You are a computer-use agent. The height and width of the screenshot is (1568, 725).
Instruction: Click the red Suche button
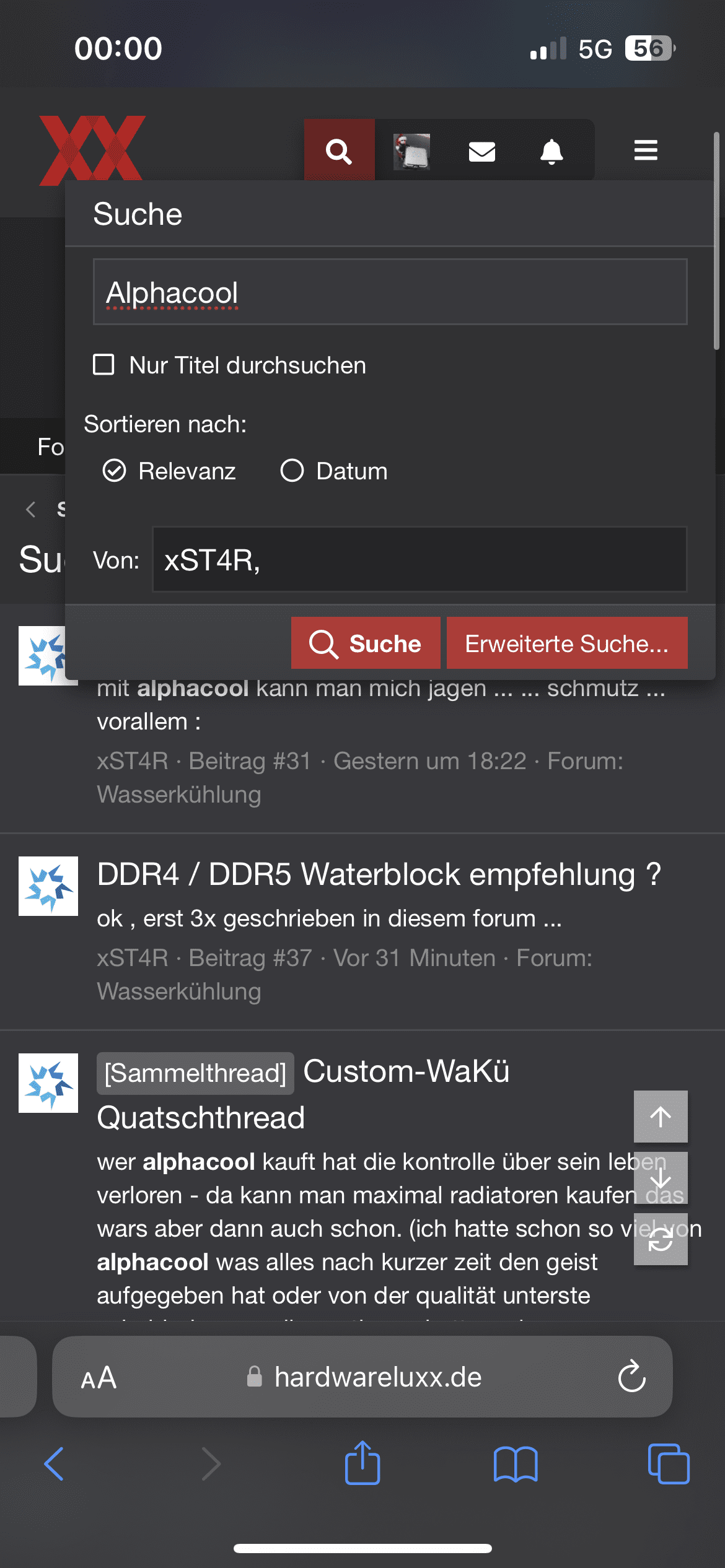tap(366, 643)
